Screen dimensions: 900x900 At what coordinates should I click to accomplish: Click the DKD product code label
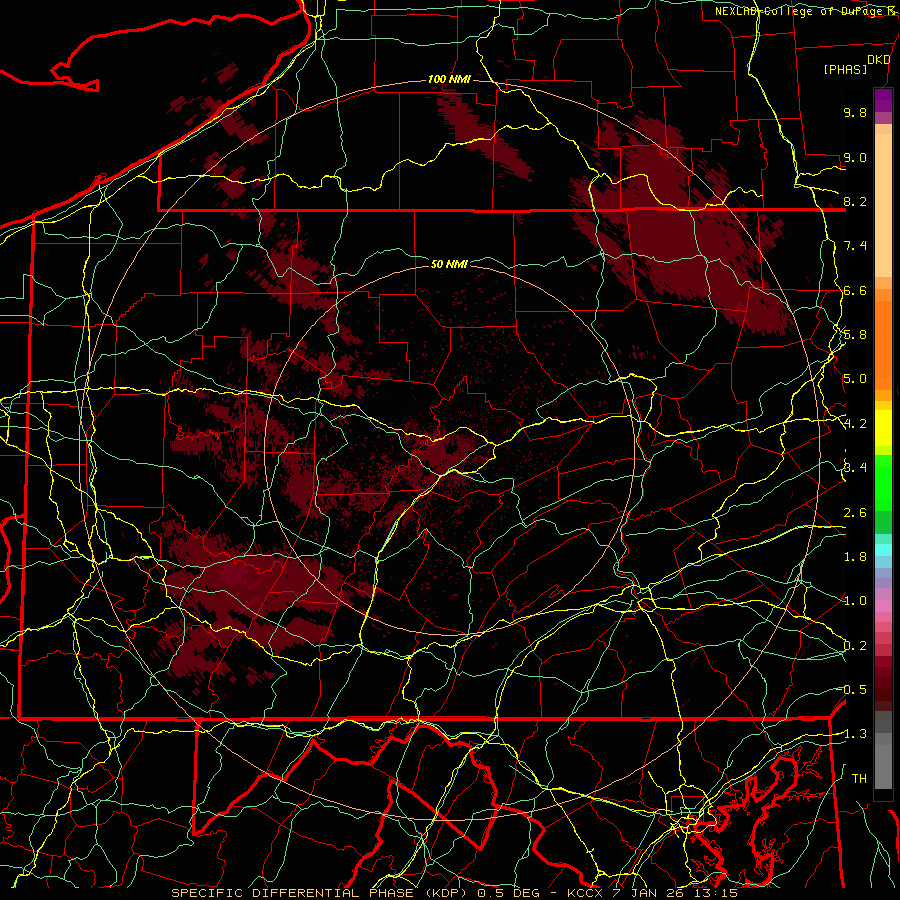878,60
